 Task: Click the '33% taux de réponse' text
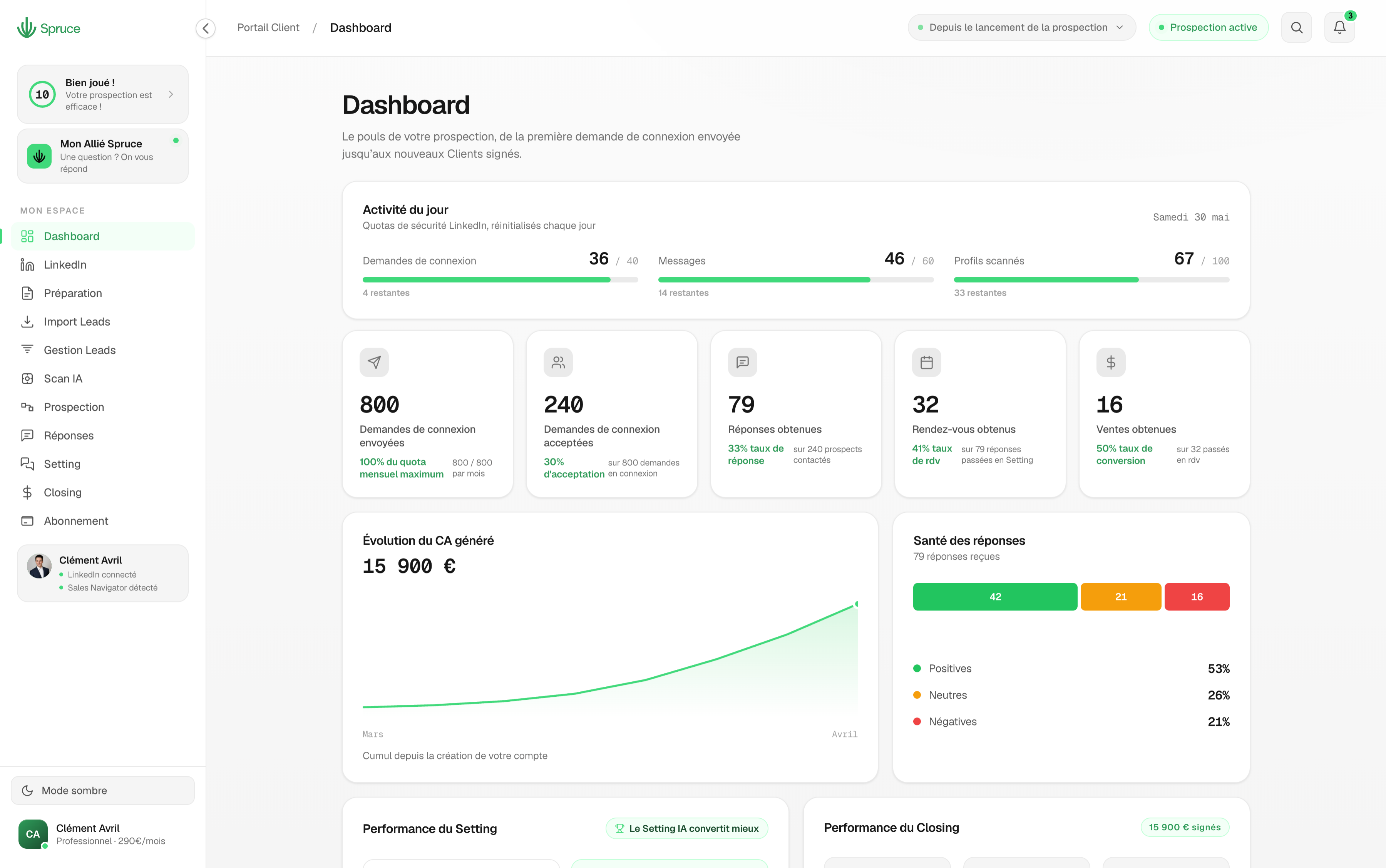click(x=756, y=454)
